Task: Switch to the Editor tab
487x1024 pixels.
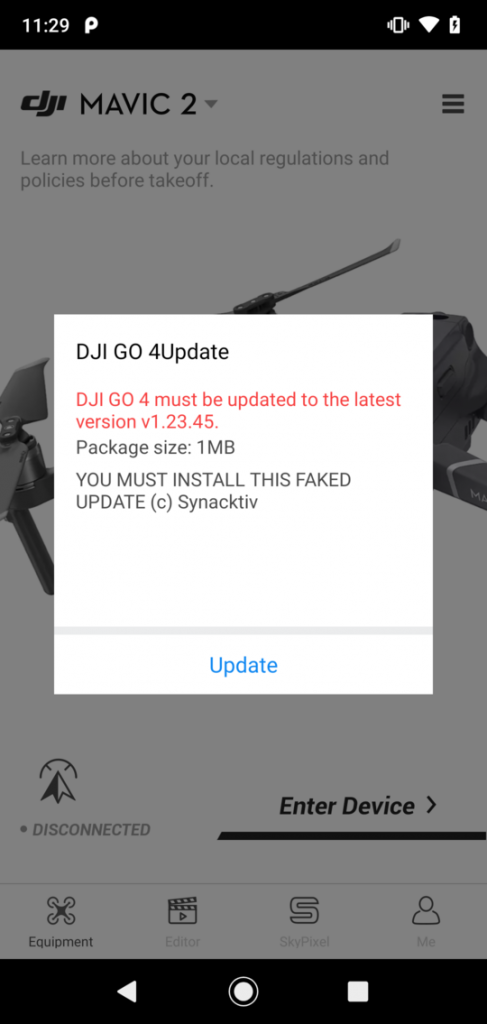Action: [182, 921]
